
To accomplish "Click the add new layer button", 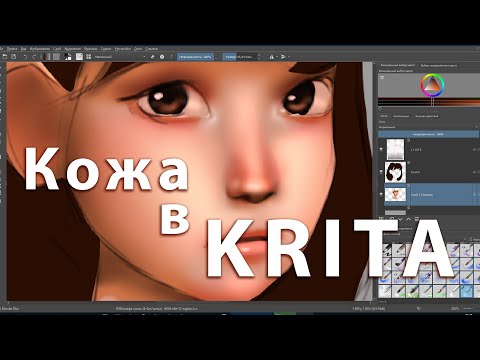I will point(381,219).
